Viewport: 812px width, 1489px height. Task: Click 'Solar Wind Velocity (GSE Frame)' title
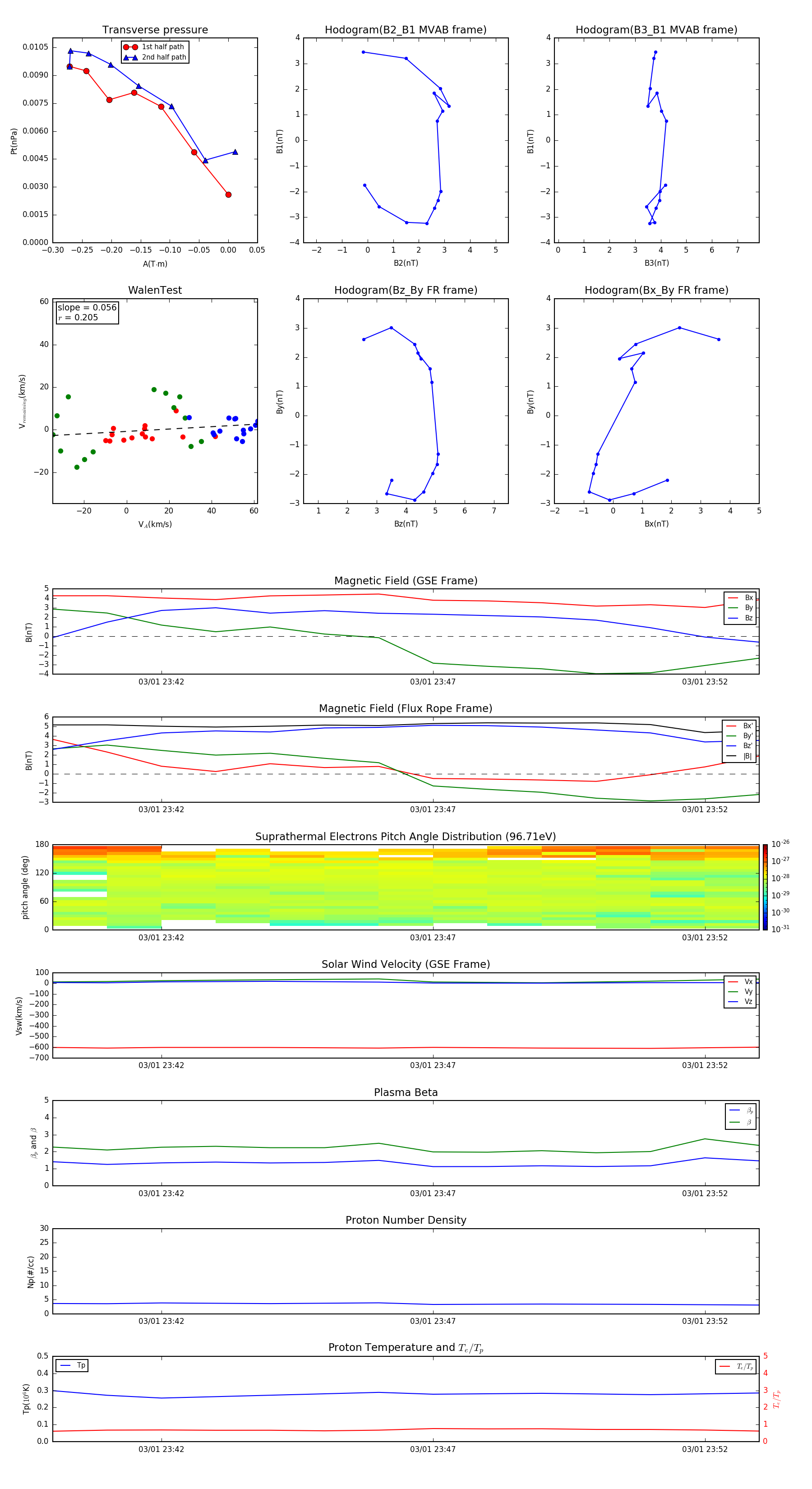[x=406, y=965]
